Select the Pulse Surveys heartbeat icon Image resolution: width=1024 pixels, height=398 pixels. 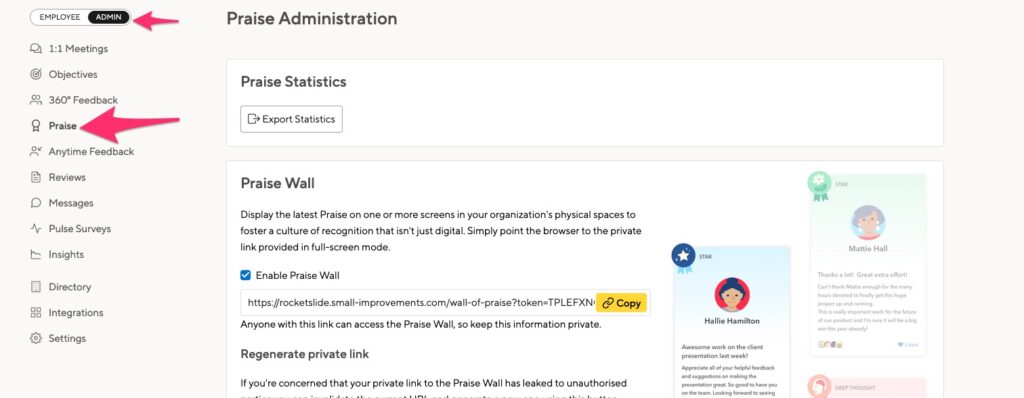point(36,229)
